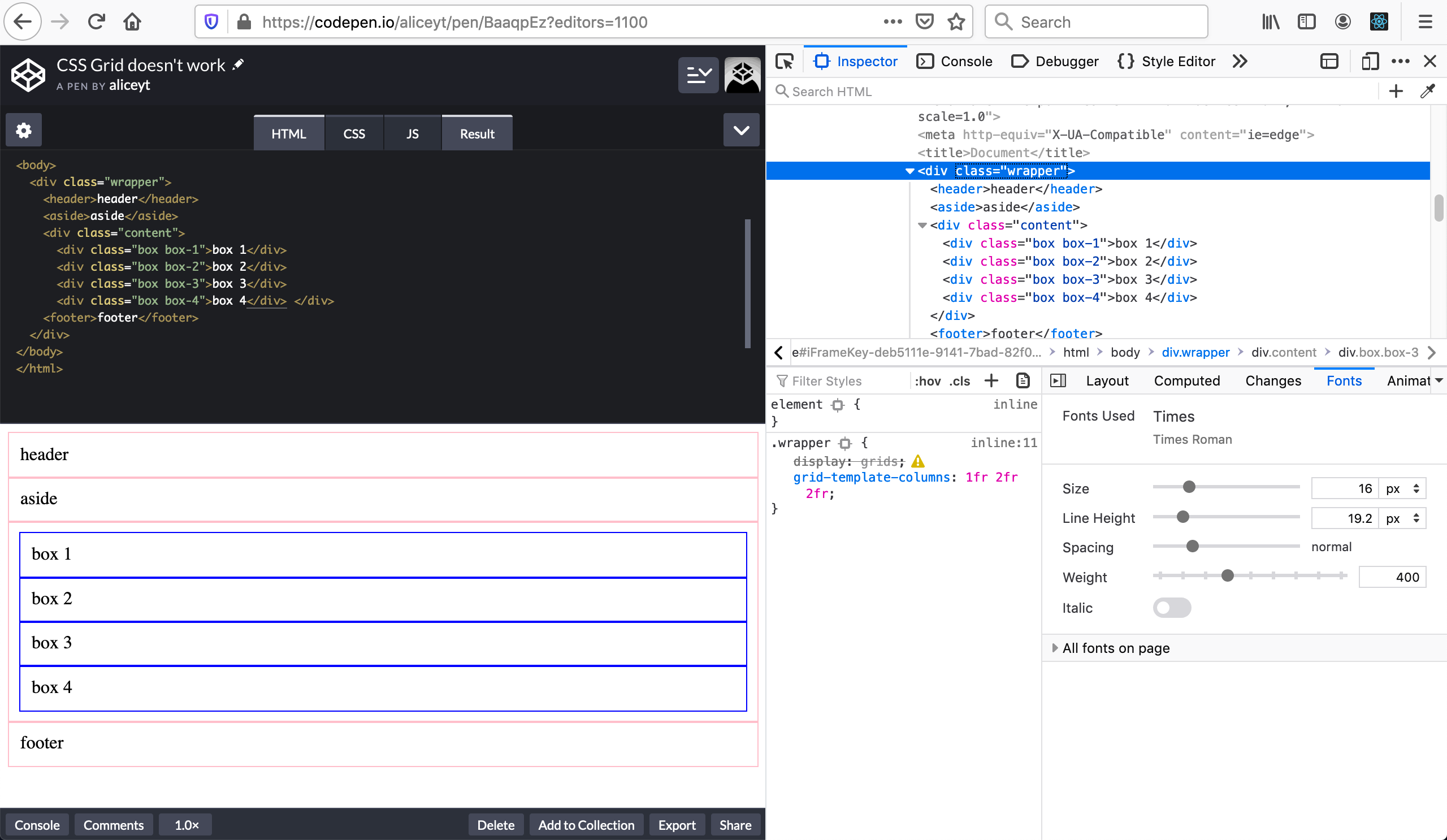Collapse the div class content node
1447x840 pixels.
coord(922,225)
